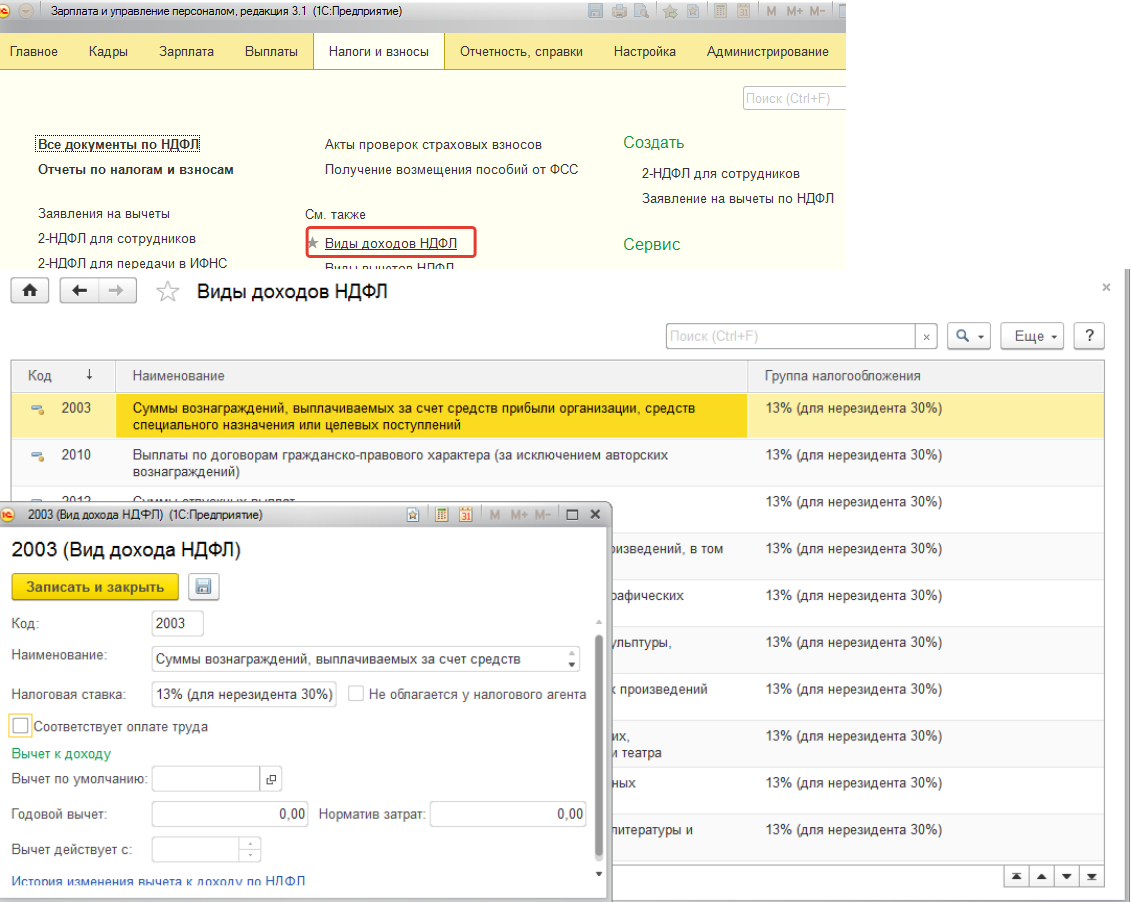Click the M+ button in the 2003 dialog title bar
This screenshot has height=902, width=1131.
pos(519,515)
